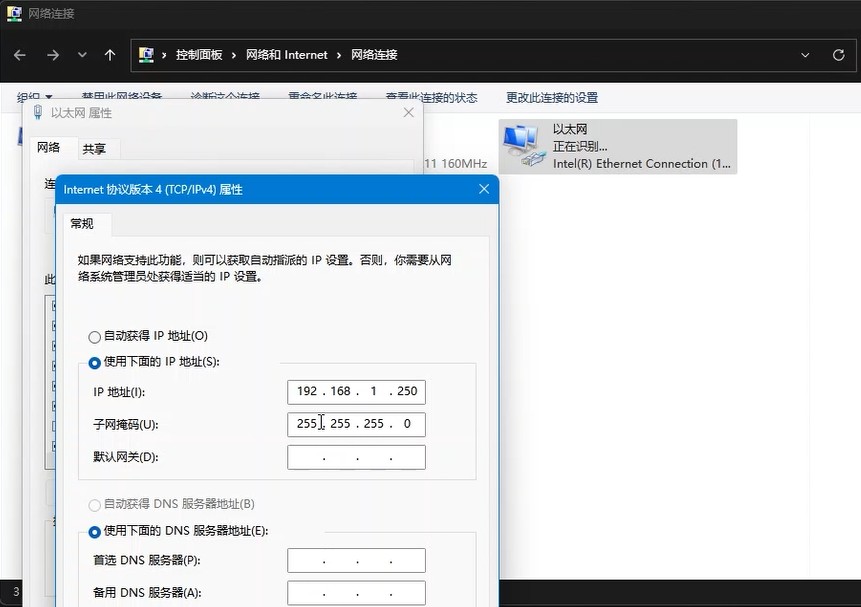
Task: Open 网络和 Internet in the breadcrumb path
Action: 287,55
